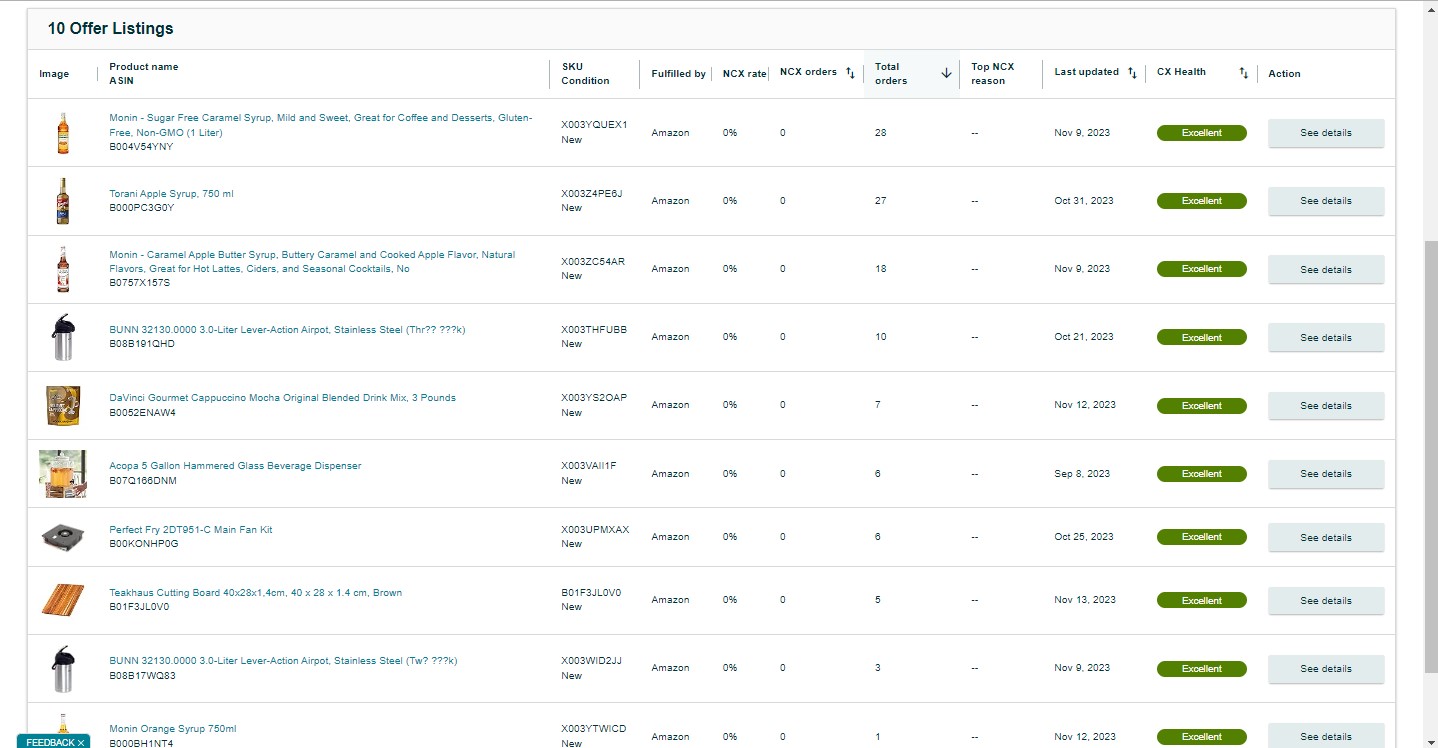Click the Product name ASIN column header

point(144,74)
